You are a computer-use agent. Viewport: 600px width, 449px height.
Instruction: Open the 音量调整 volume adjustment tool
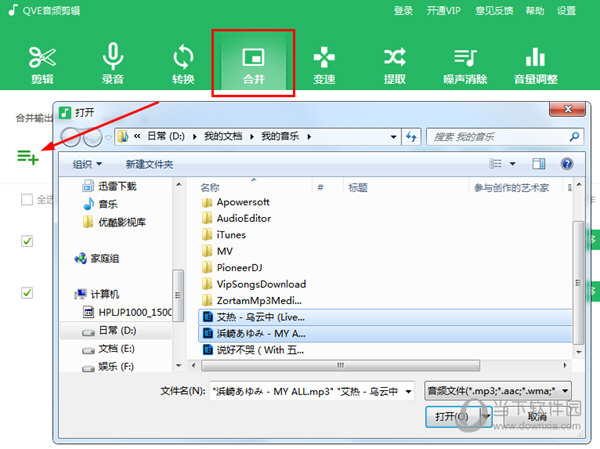[535, 64]
